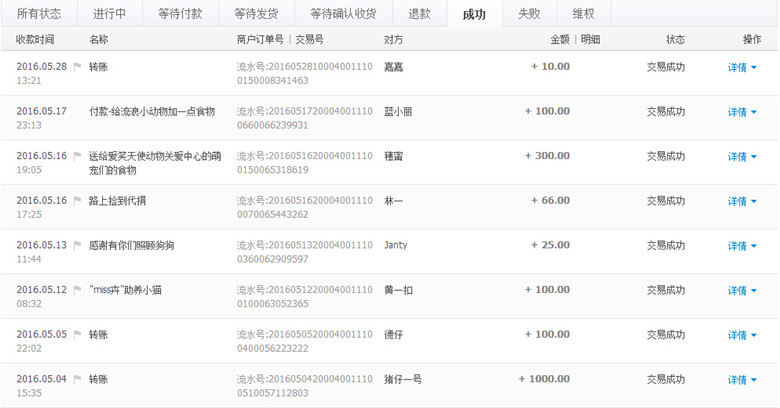This screenshot has height=408, width=780.
Task: Flag the 2016.05.04 transaction row
Action: point(77,380)
